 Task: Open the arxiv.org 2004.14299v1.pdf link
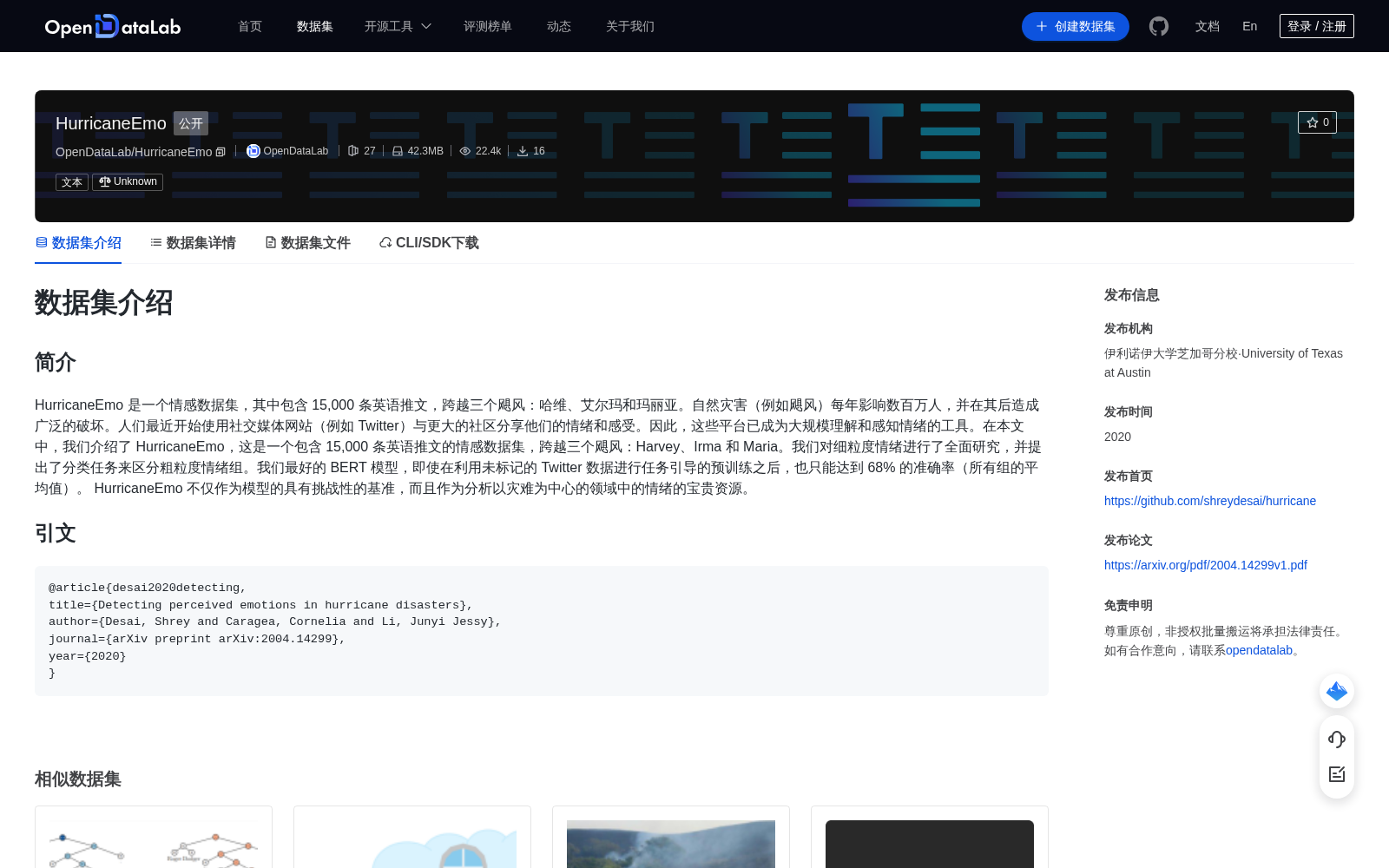pyautogui.click(x=1206, y=565)
